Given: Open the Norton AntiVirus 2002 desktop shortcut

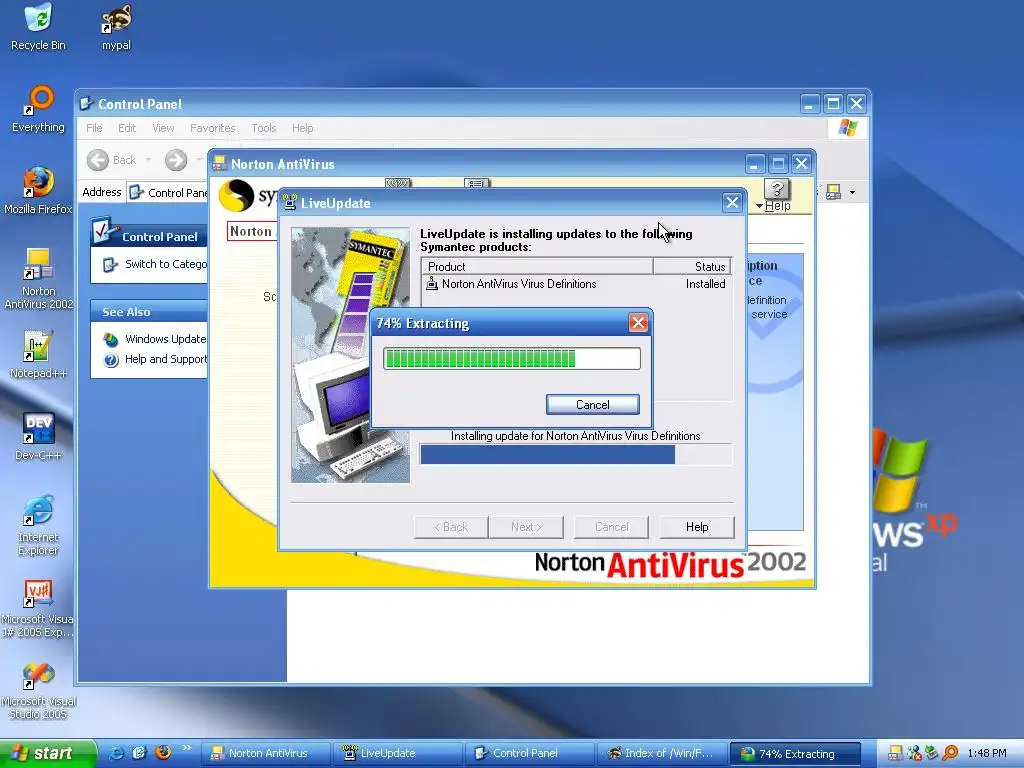Looking at the screenshot, I should 38,279.
